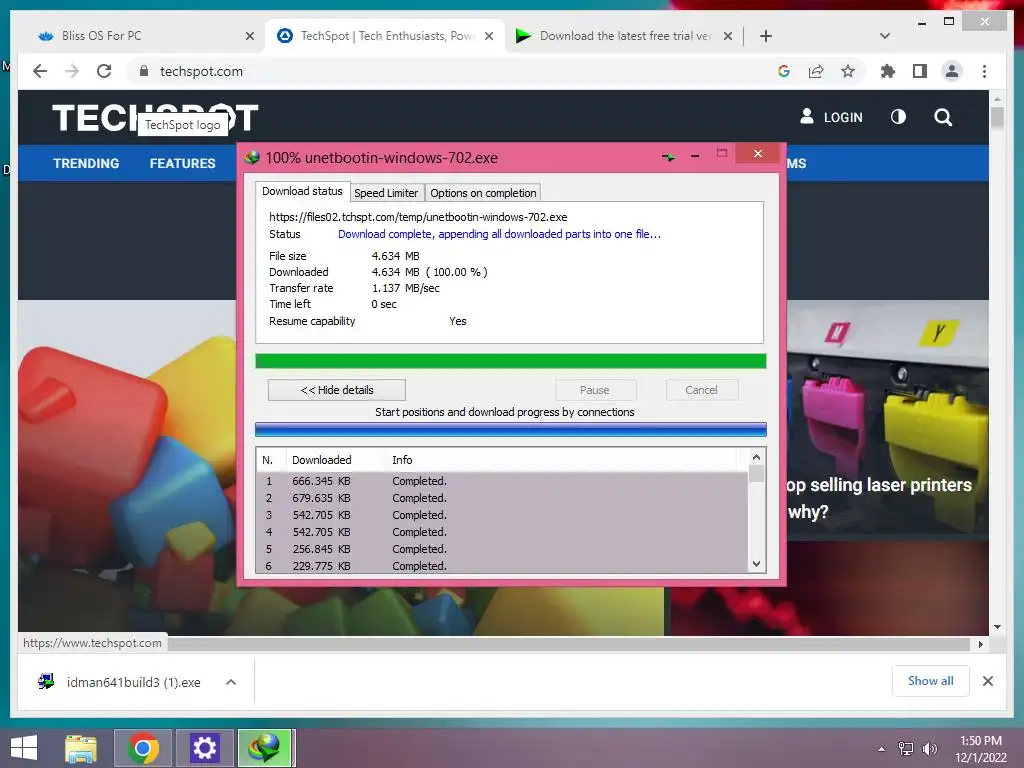The height and width of the screenshot is (768, 1024).
Task: Click the volume speaker tray icon
Action: (x=929, y=748)
